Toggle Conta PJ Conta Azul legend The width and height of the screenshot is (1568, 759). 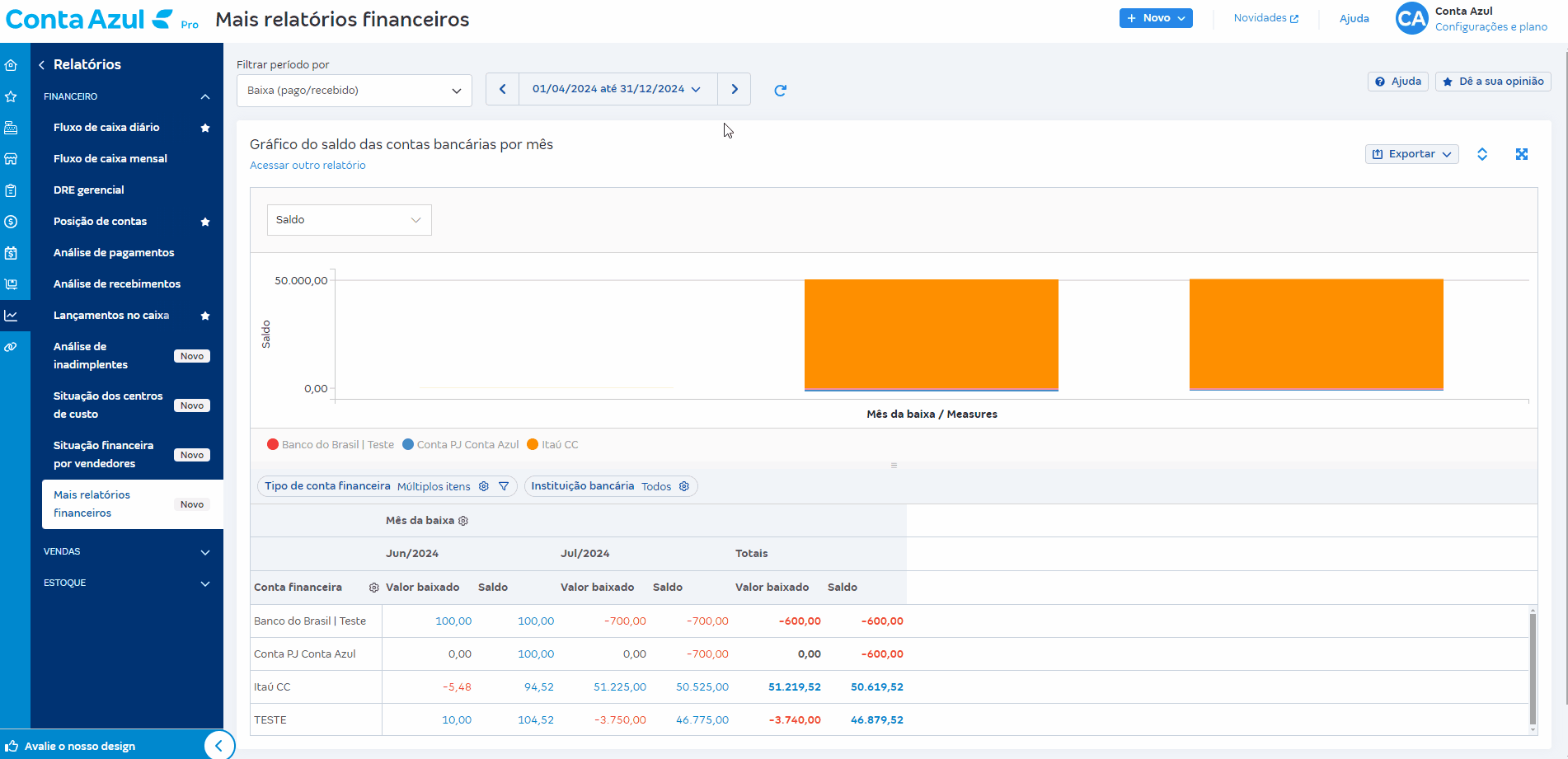[x=461, y=445]
